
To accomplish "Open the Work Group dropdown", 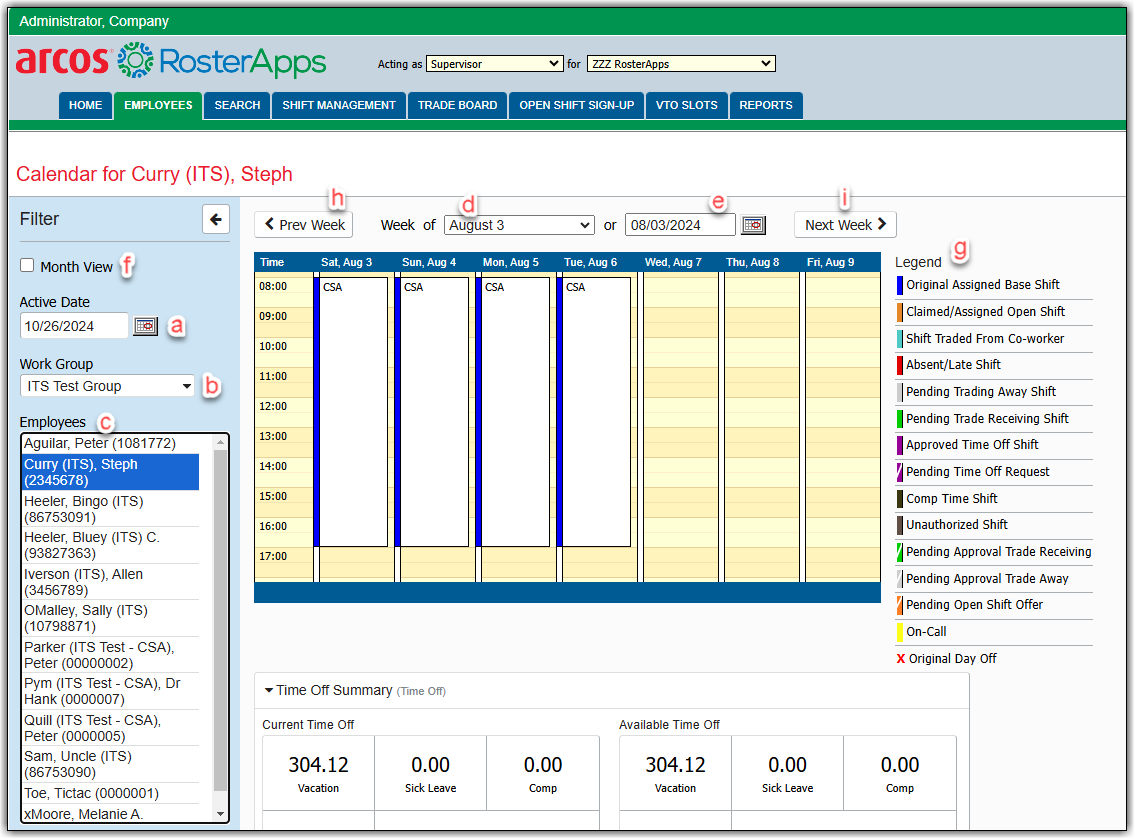I will pos(109,386).
